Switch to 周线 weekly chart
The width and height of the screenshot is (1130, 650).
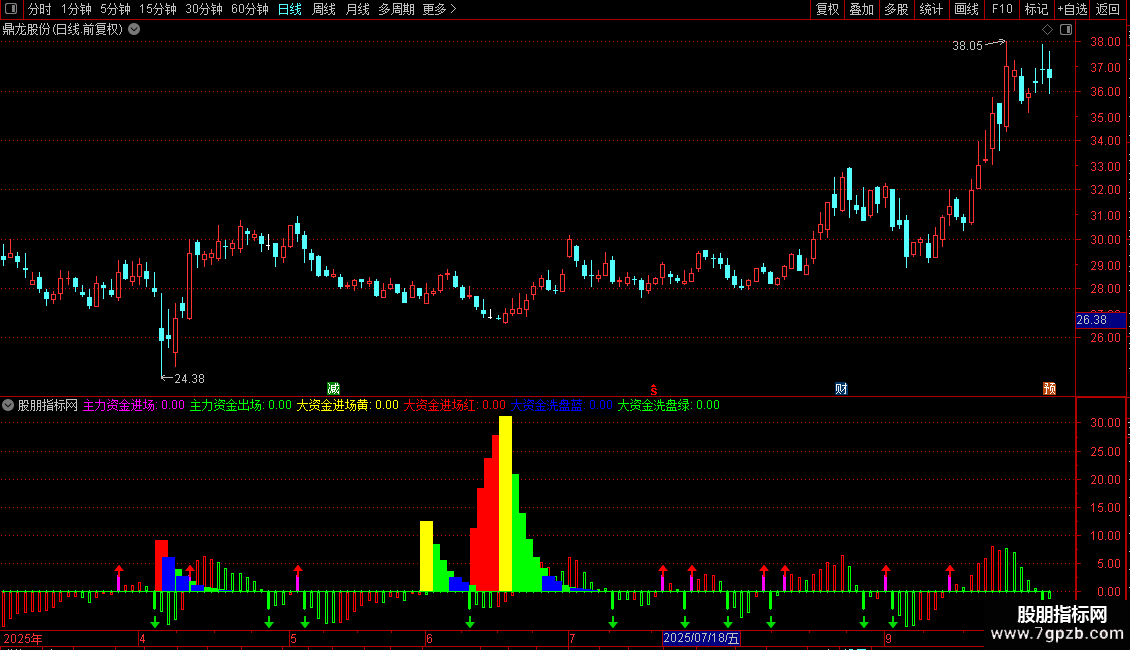coord(324,9)
